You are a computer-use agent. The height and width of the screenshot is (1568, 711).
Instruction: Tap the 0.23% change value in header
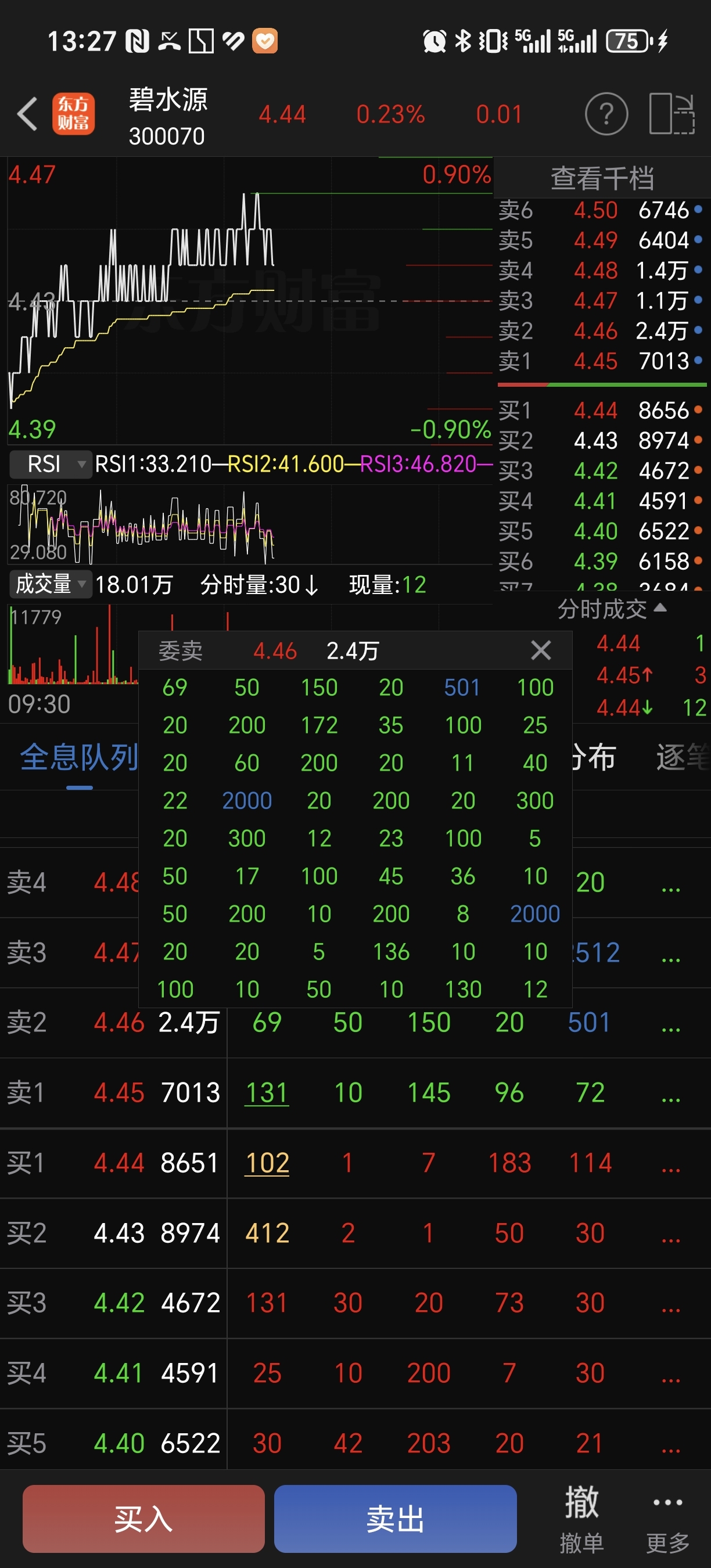point(390,114)
